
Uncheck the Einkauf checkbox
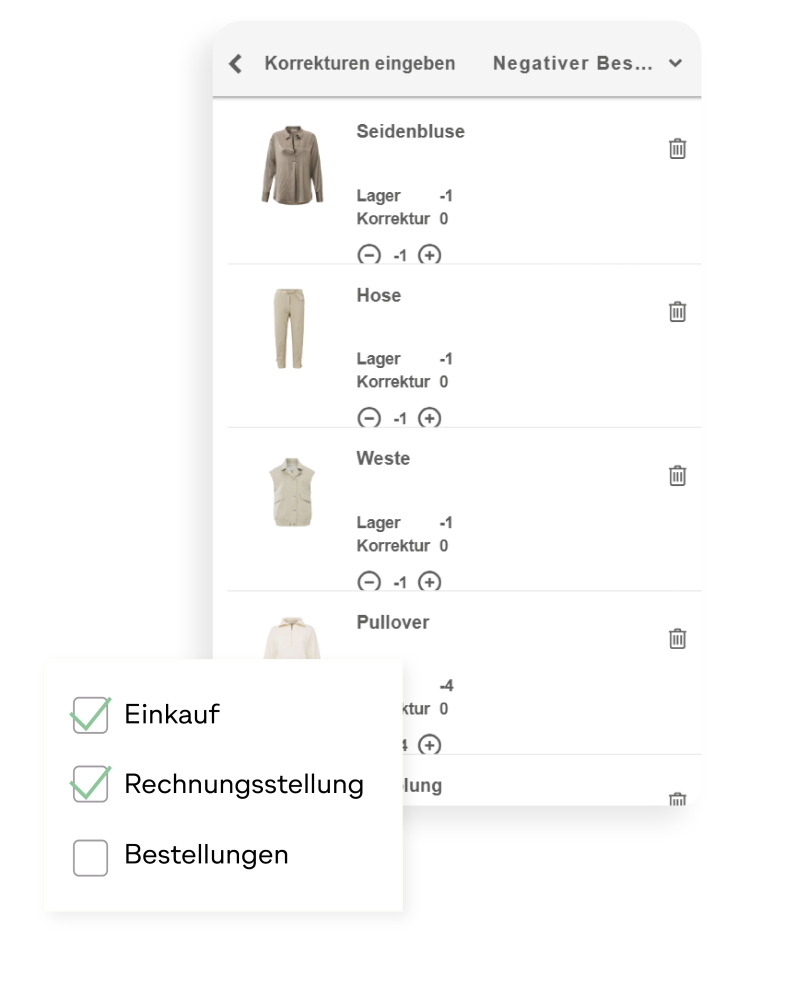[x=90, y=715]
